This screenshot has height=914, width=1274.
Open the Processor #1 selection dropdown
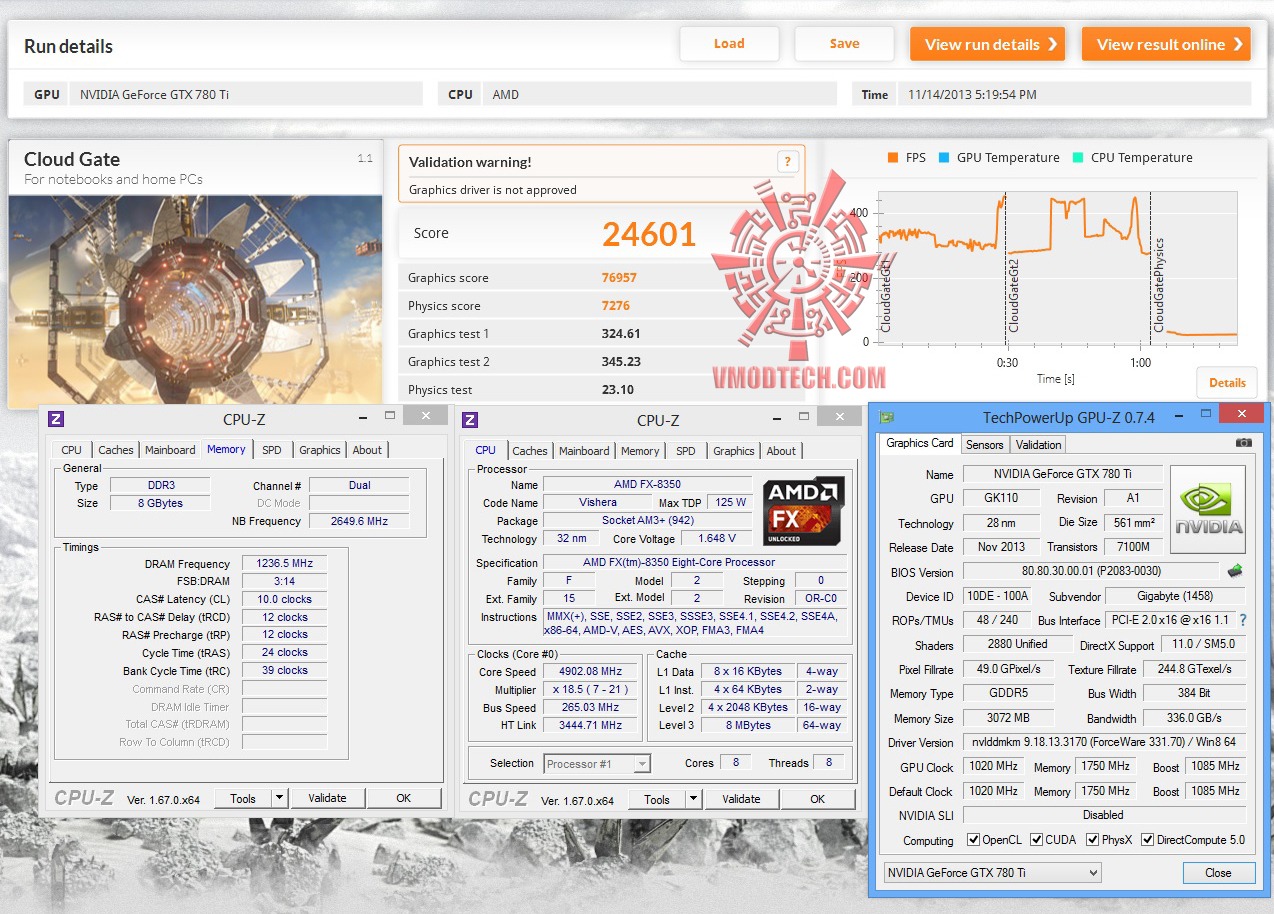(597, 764)
